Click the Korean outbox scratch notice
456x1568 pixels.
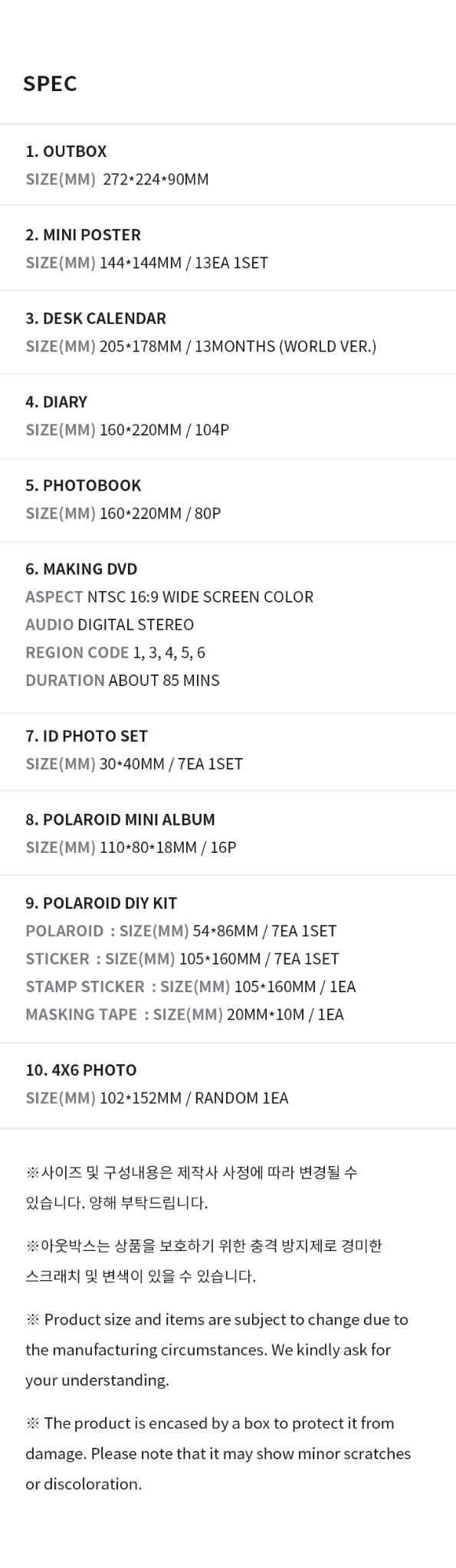[x=204, y=1261]
